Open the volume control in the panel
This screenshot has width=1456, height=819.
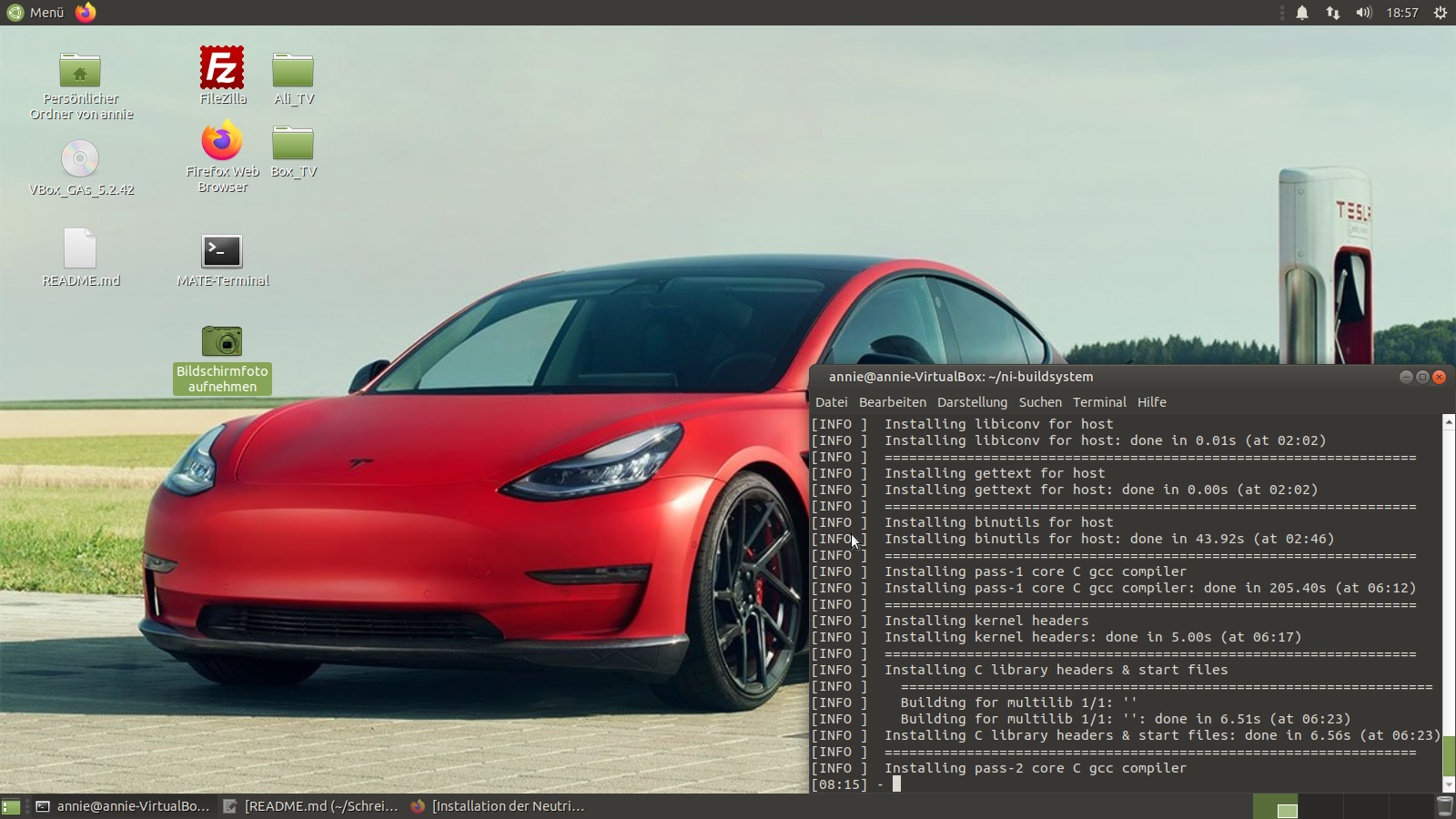click(x=1363, y=13)
